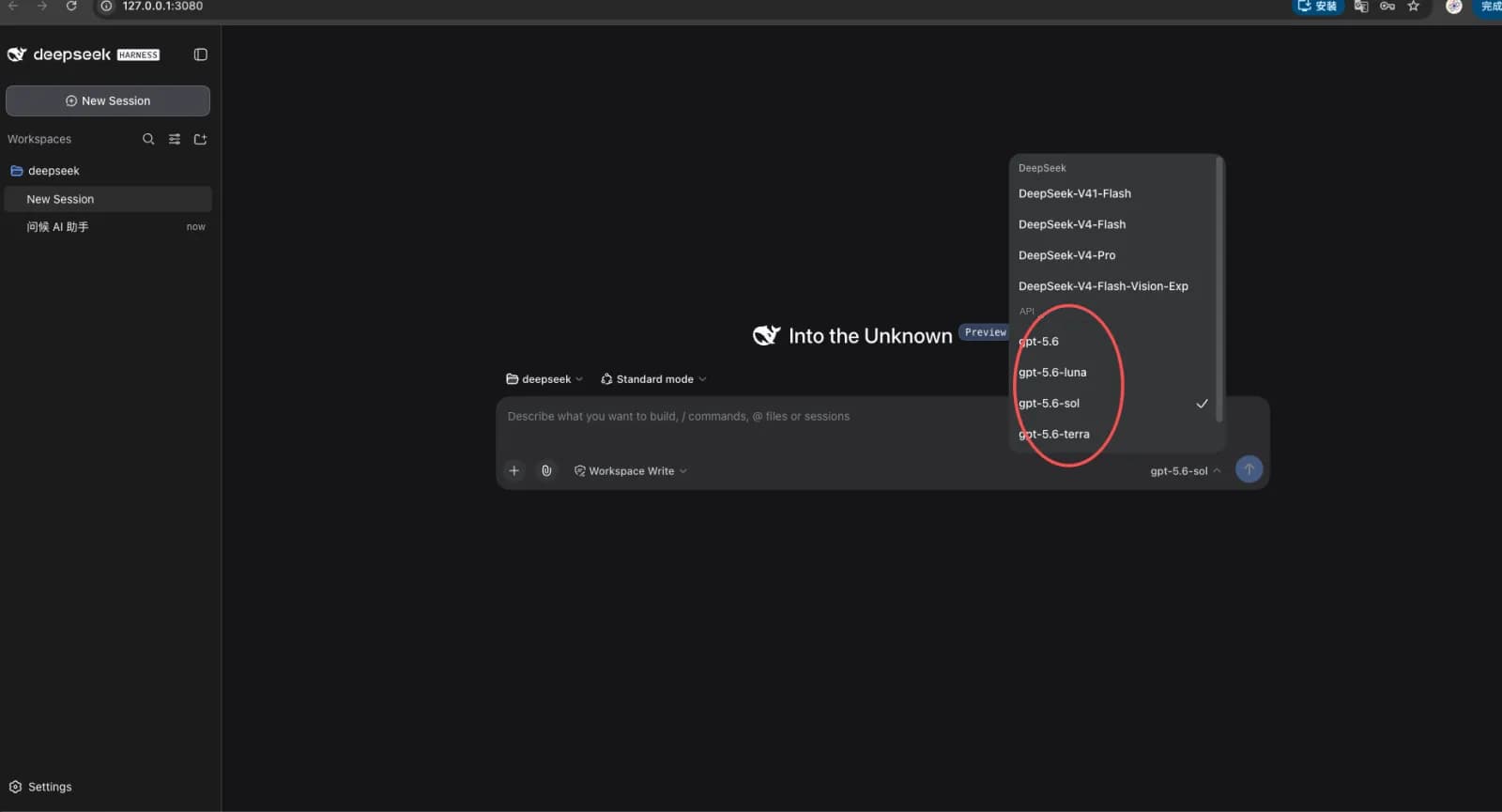This screenshot has height=812, width=1502.
Task: Collapse the sidebar panel icon
Action: 200,54
